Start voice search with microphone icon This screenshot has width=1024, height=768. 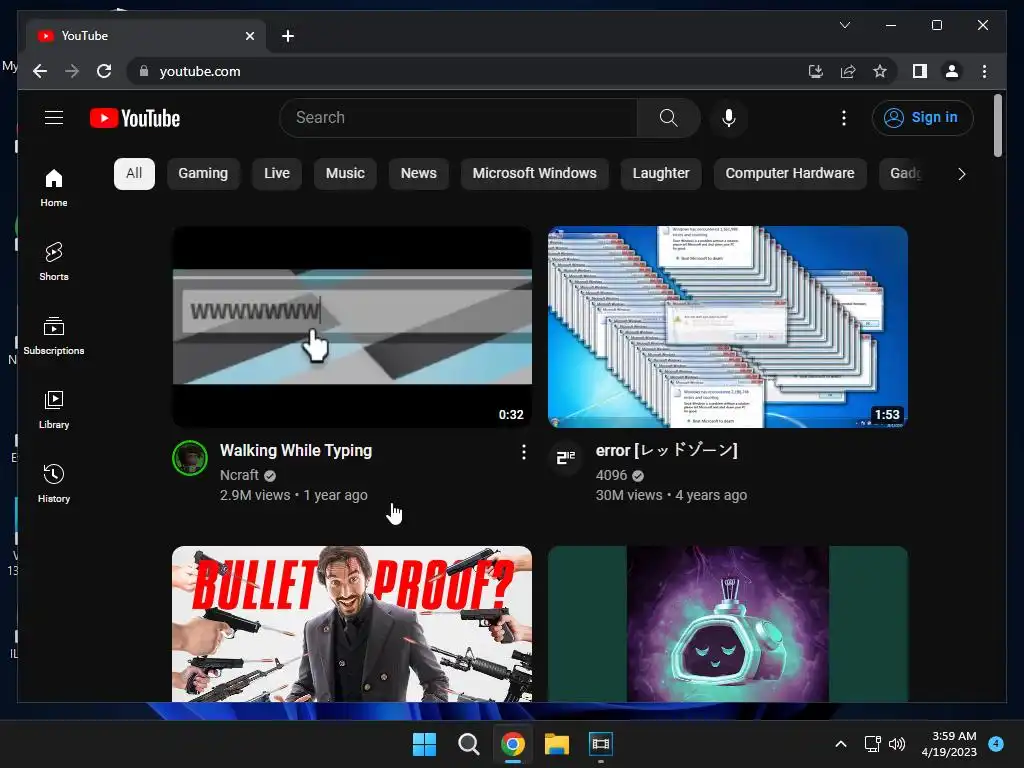tap(729, 118)
